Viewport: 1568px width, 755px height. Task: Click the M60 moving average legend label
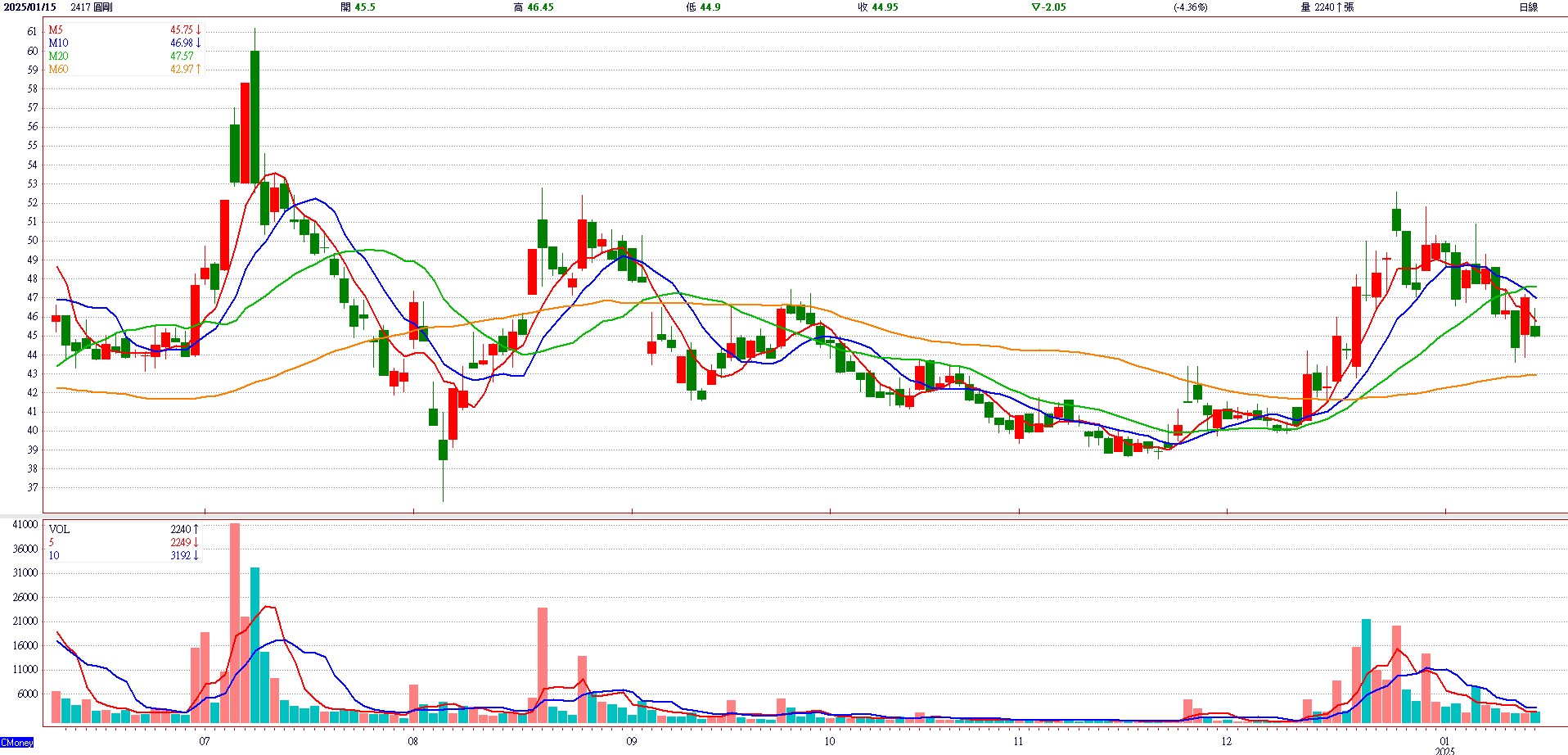pyautogui.click(x=58, y=70)
